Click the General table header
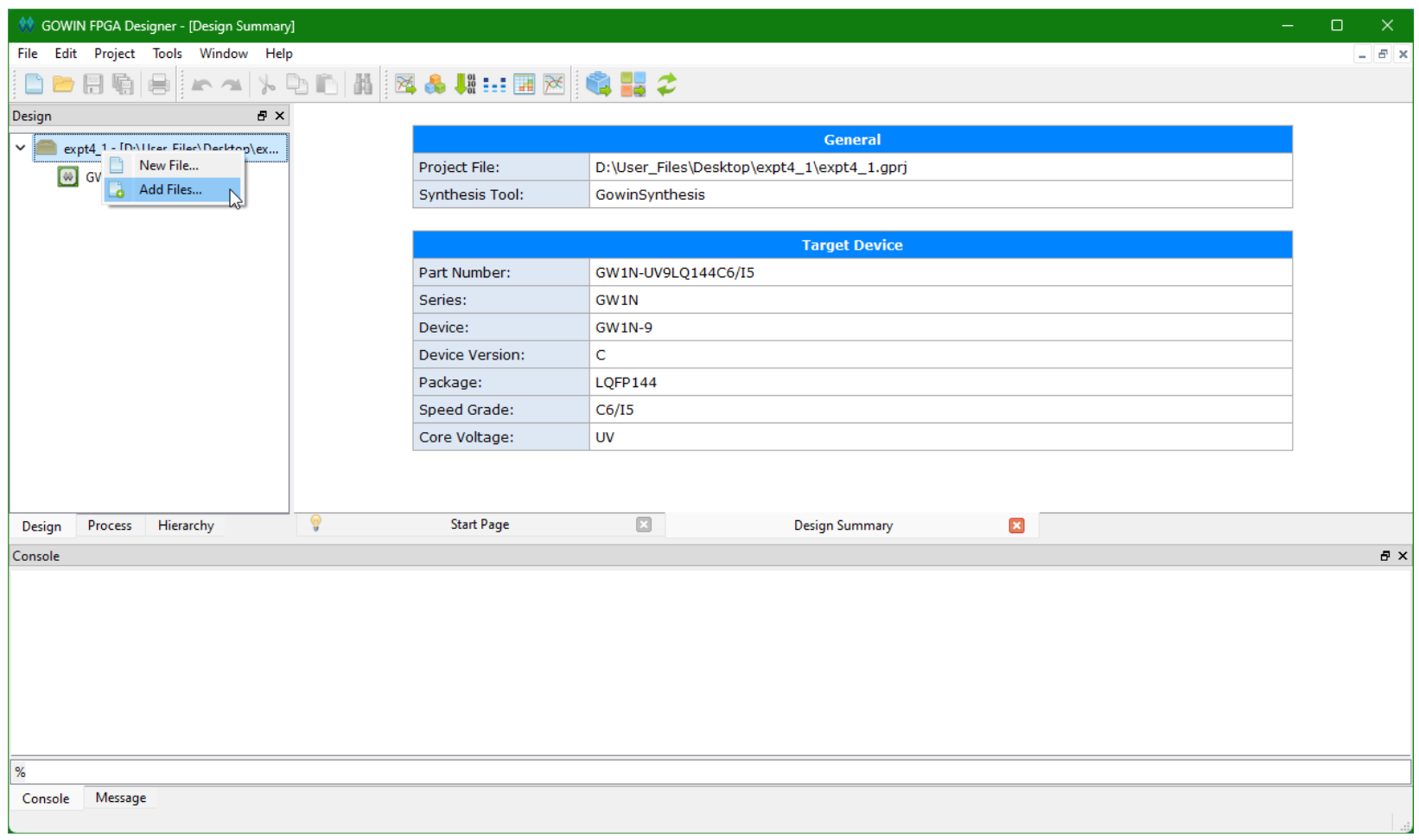Screen dimensions: 1419x840 852,139
